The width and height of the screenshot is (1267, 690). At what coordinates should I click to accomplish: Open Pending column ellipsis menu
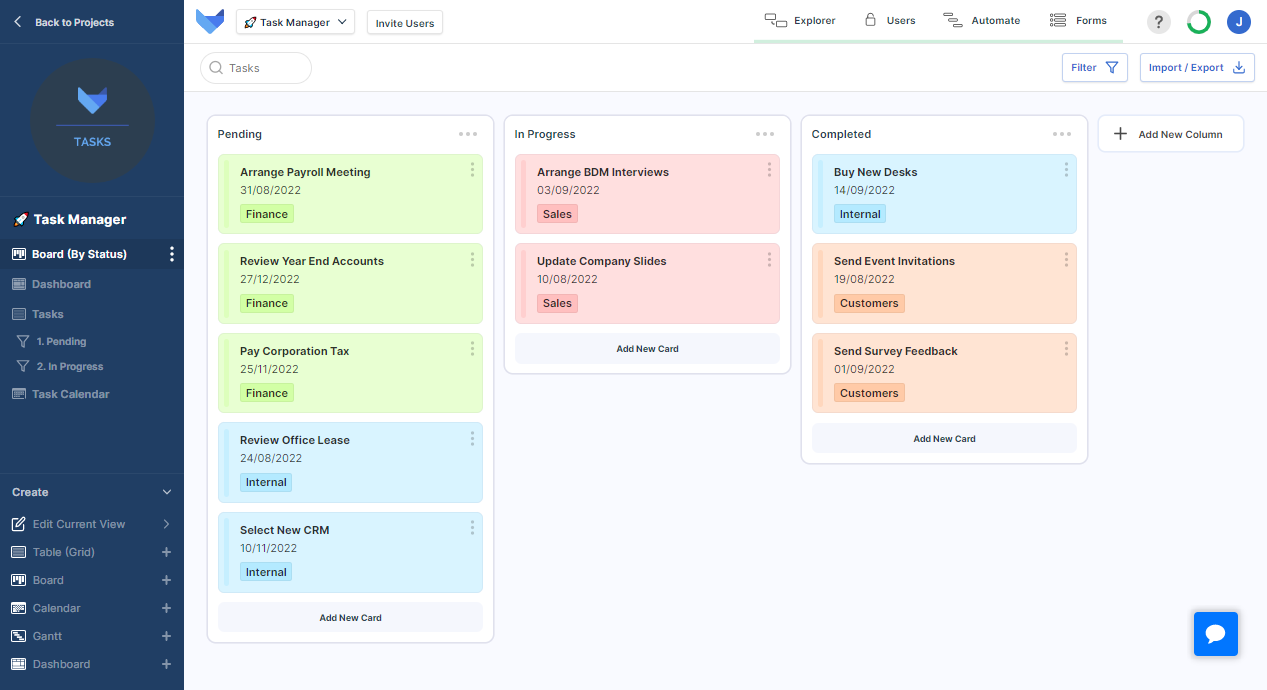pyautogui.click(x=468, y=134)
